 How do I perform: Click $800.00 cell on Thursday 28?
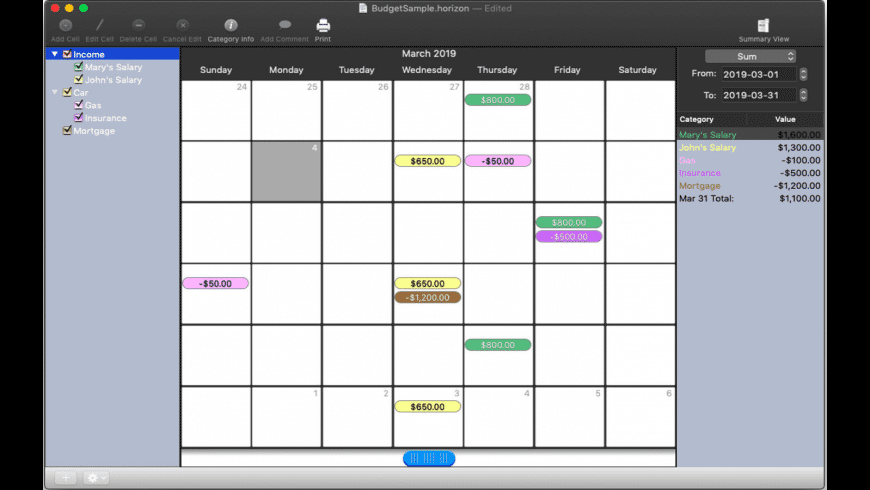coord(498,100)
